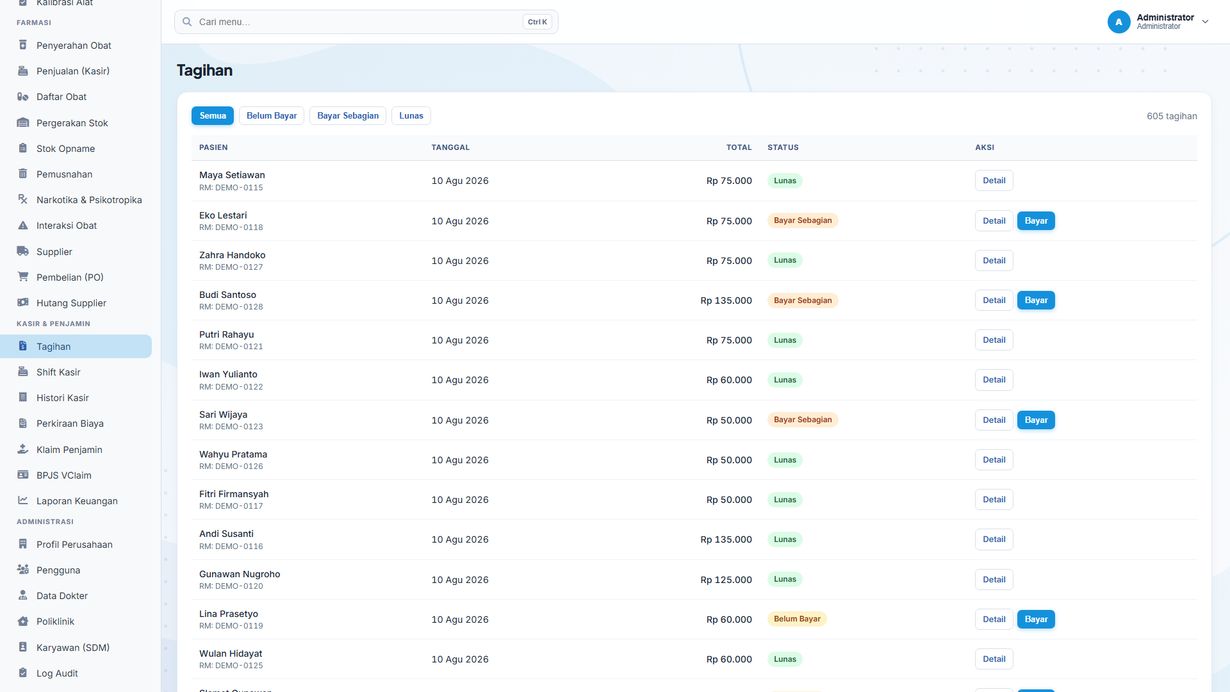Select the Daftar Obat pill icon
The width and height of the screenshot is (1230, 692).
[23, 97]
